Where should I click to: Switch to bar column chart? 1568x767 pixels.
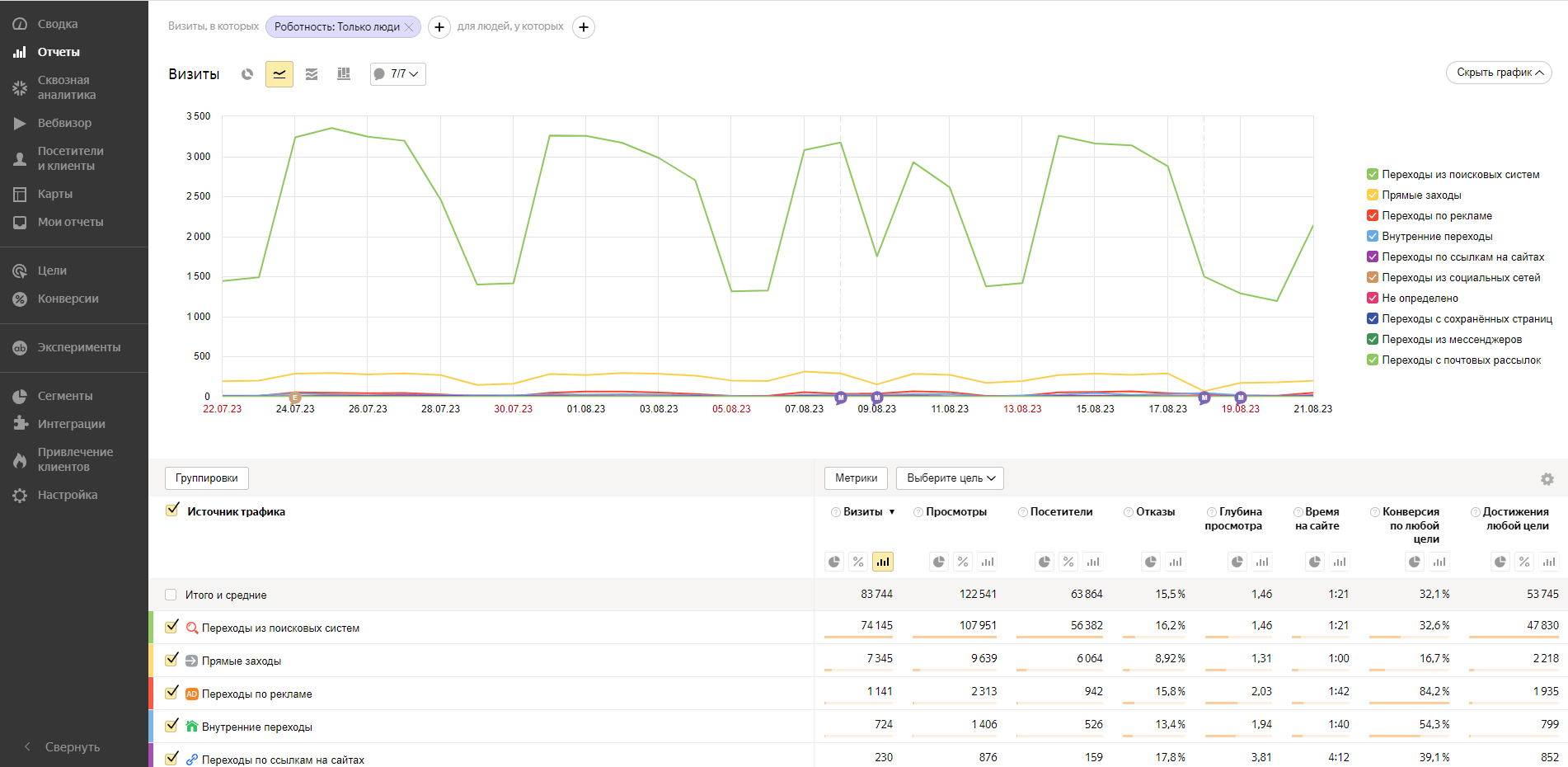tap(344, 74)
